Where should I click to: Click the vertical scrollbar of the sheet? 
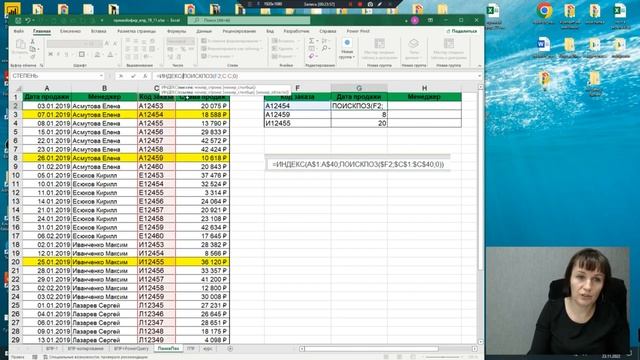coord(480,214)
